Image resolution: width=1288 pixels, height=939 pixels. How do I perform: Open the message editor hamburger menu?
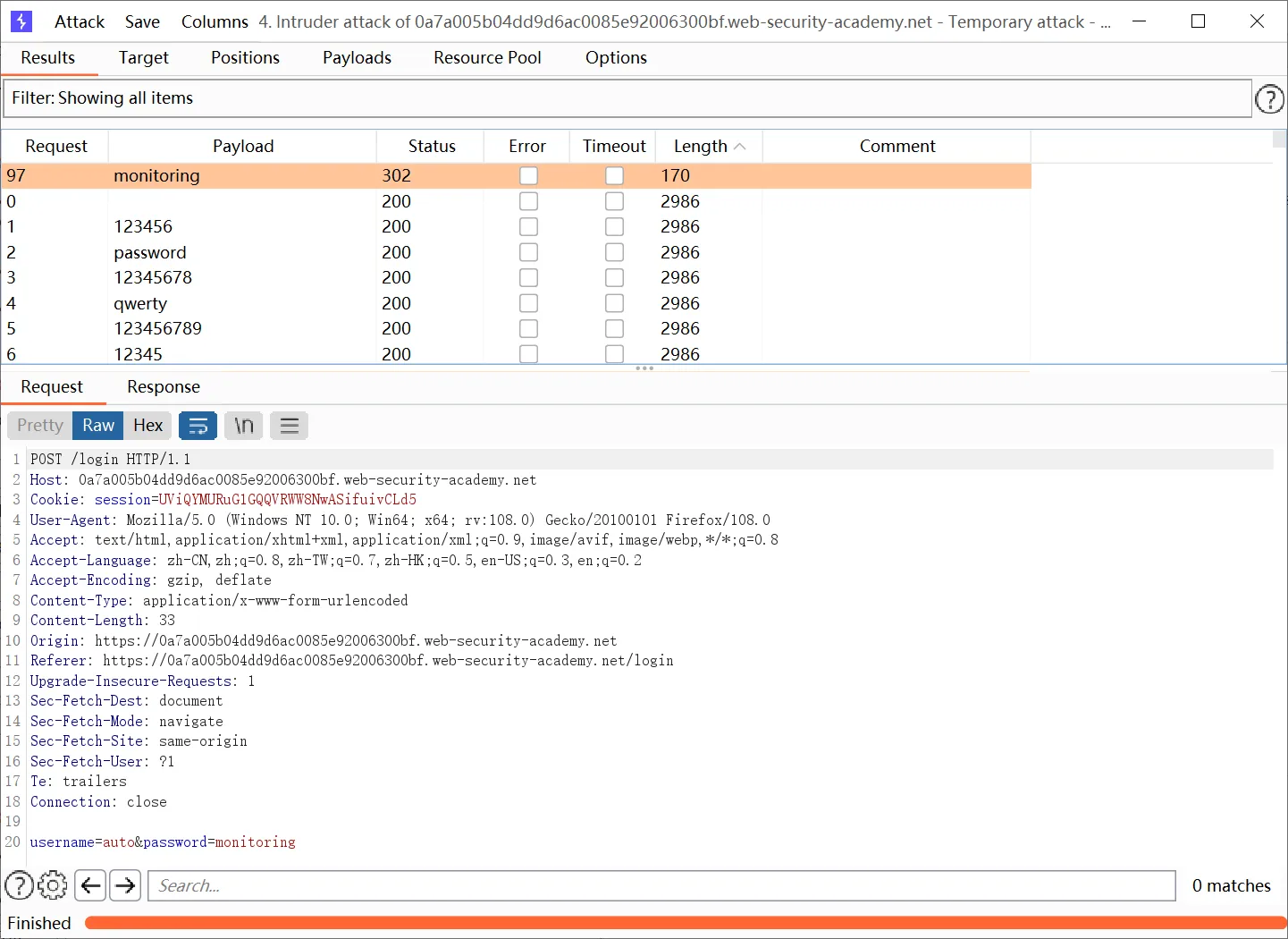(x=290, y=426)
